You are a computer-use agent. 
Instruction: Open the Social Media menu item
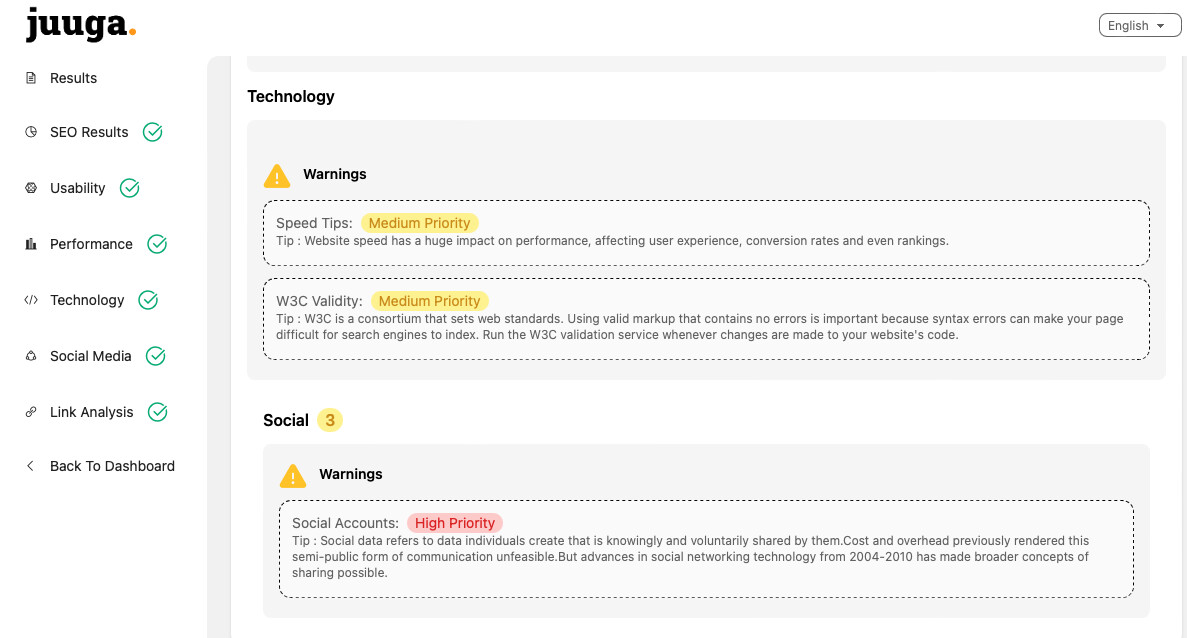click(91, 356)
